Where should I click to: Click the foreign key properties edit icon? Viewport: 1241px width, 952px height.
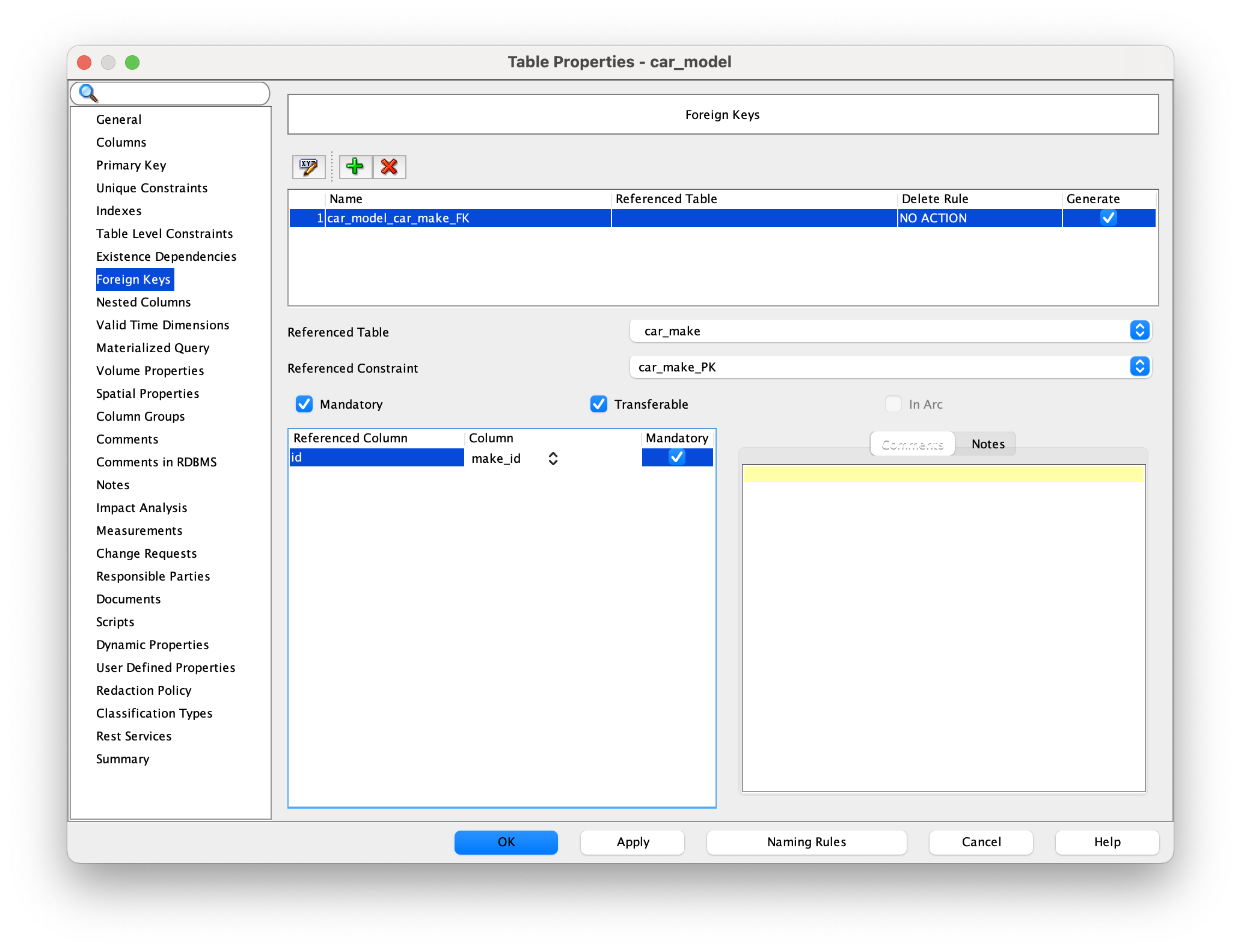[308, 167]
